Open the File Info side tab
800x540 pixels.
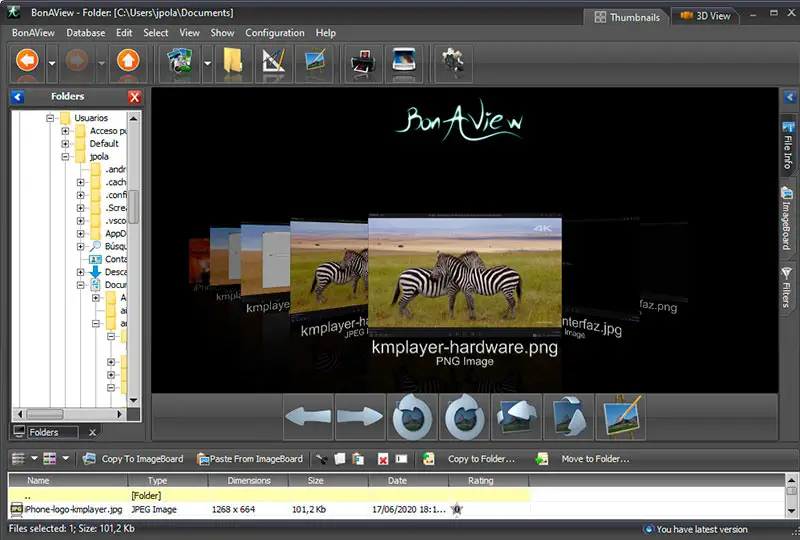(x=788, y=146)
